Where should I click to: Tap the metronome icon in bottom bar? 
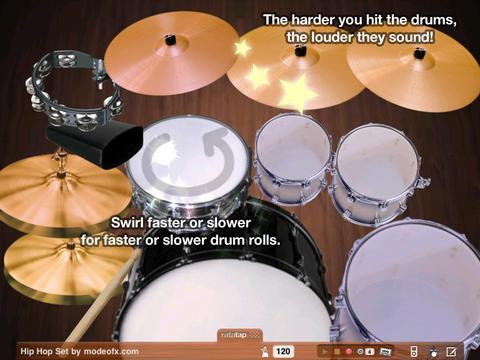(265, 351)
